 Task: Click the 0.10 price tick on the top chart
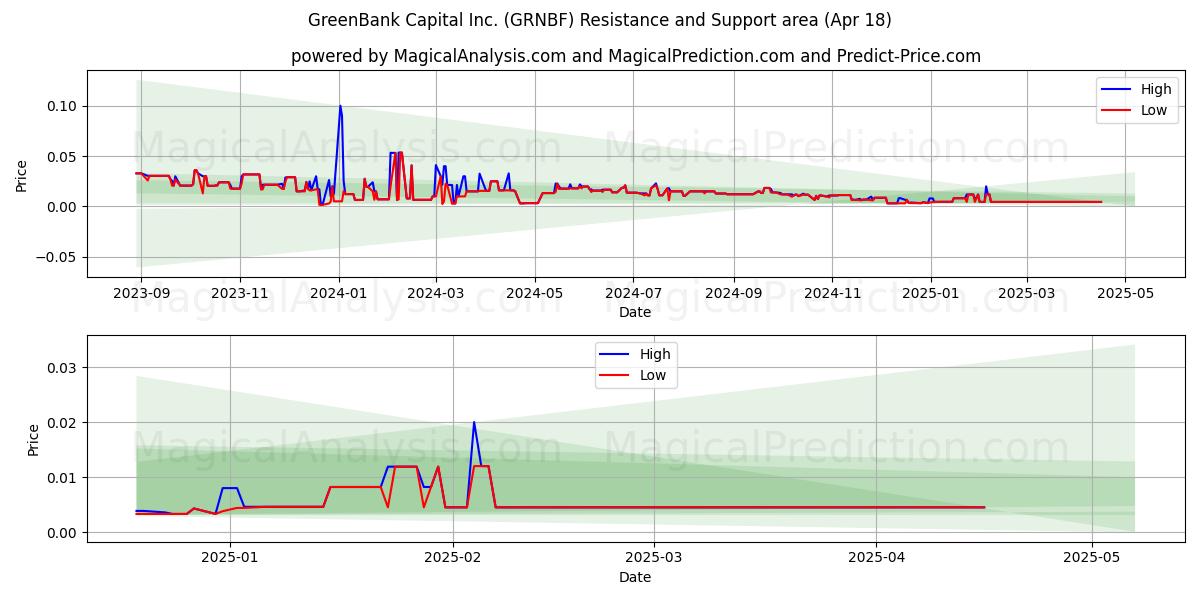62,106
